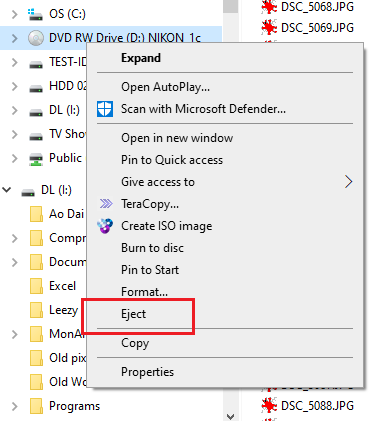Click the TEST-ID drive icon
The height and width of the screenshot is (421, 384).
36,64
